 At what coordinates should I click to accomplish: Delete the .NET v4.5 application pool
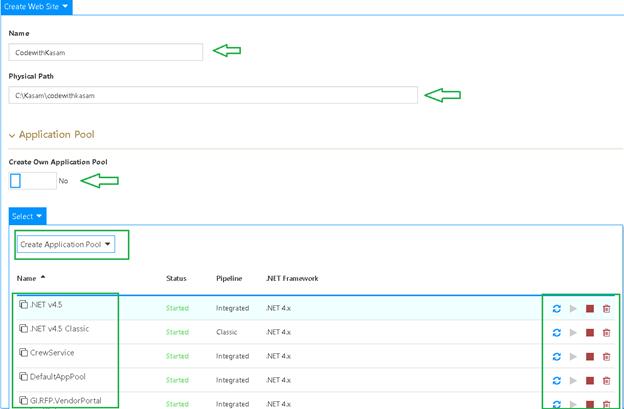click(x=606, y=309)
